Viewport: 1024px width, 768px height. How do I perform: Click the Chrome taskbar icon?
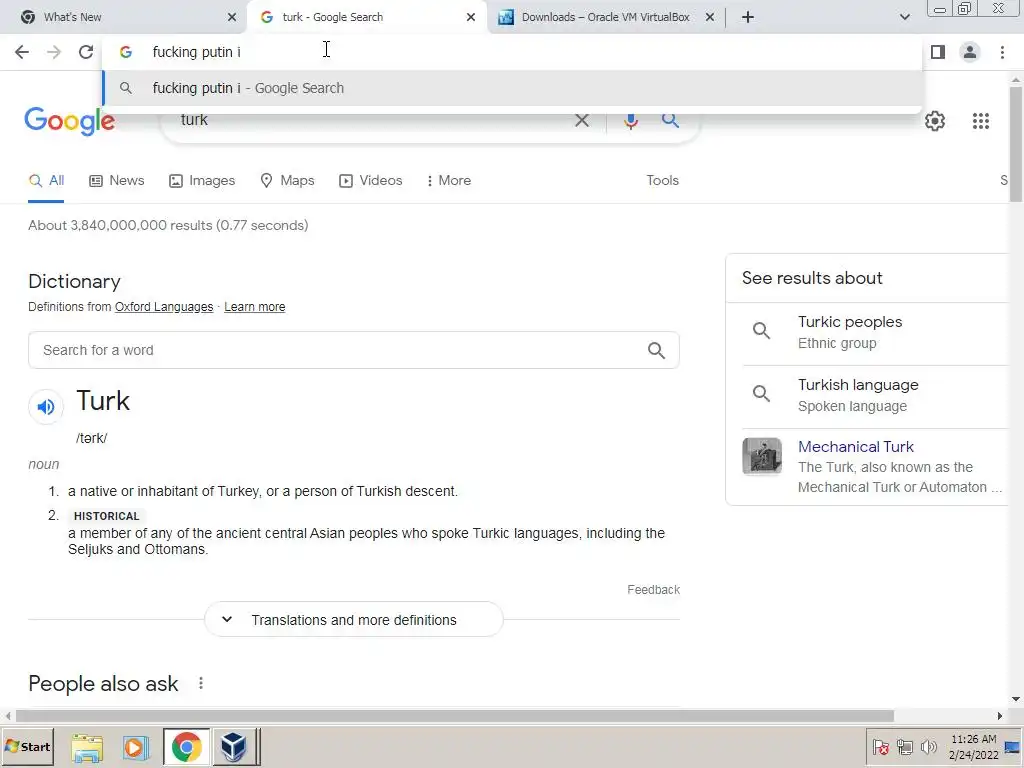click(187, 747)
